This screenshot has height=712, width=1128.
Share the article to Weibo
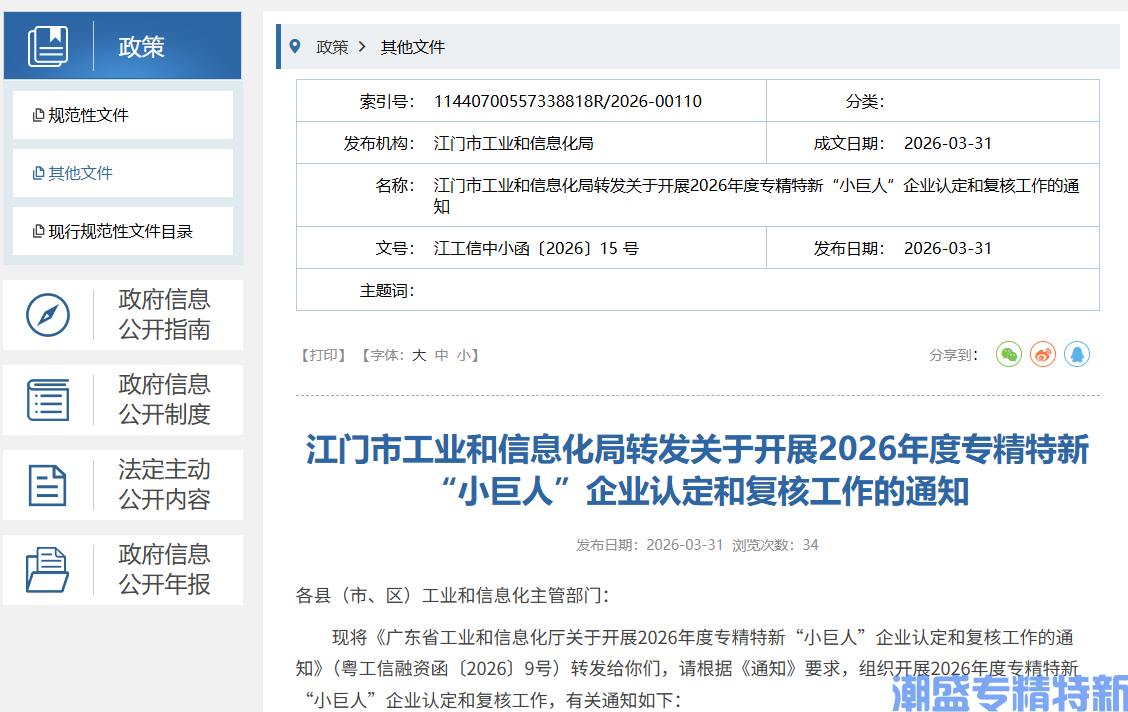click(1042, 354)
